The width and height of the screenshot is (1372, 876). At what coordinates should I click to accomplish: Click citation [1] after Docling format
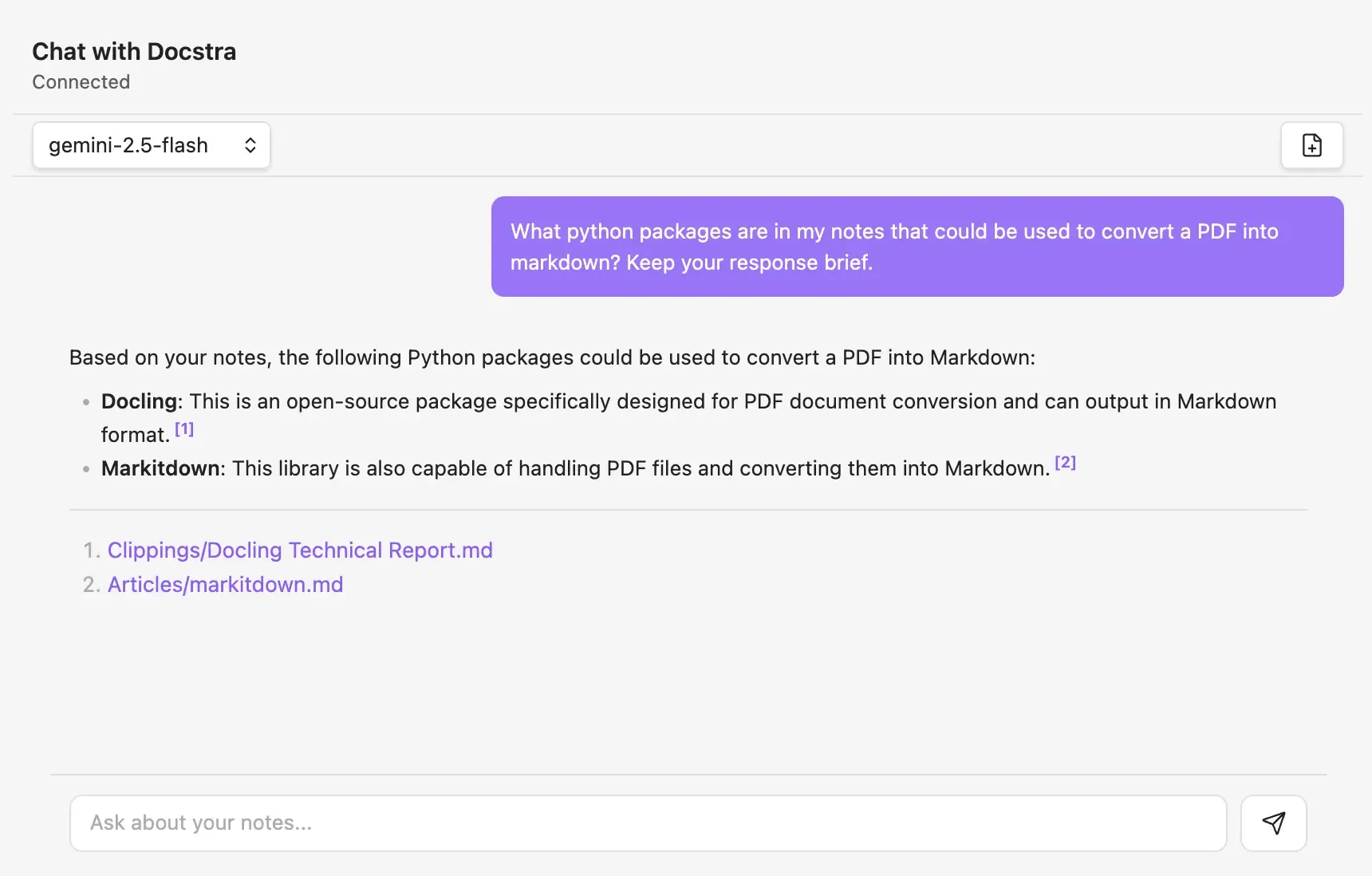coord(183,428)
